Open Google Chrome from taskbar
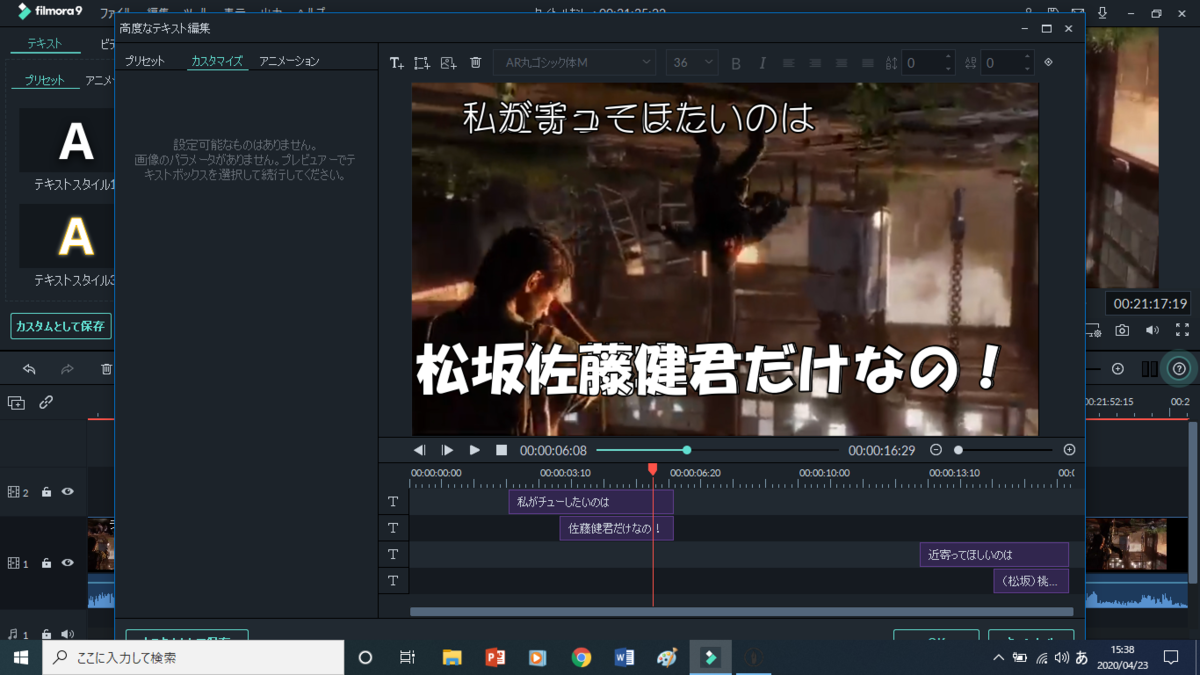Screen dimensions: 1200x675 581,657
